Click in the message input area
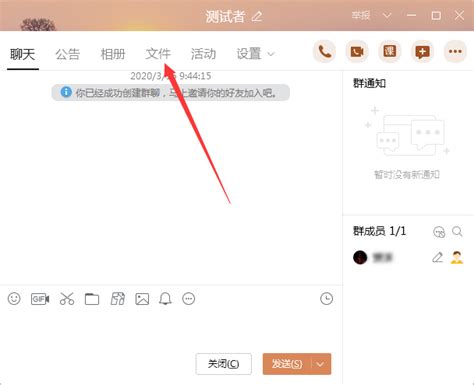474x385 pixels. (171, 330)
